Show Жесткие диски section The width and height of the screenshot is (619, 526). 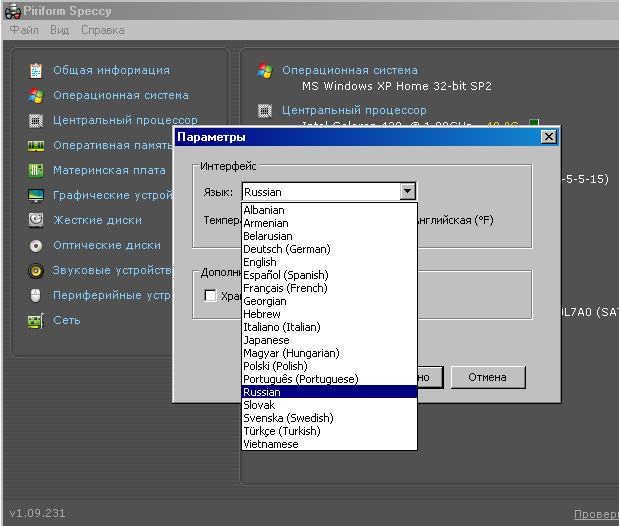[98, 220]
